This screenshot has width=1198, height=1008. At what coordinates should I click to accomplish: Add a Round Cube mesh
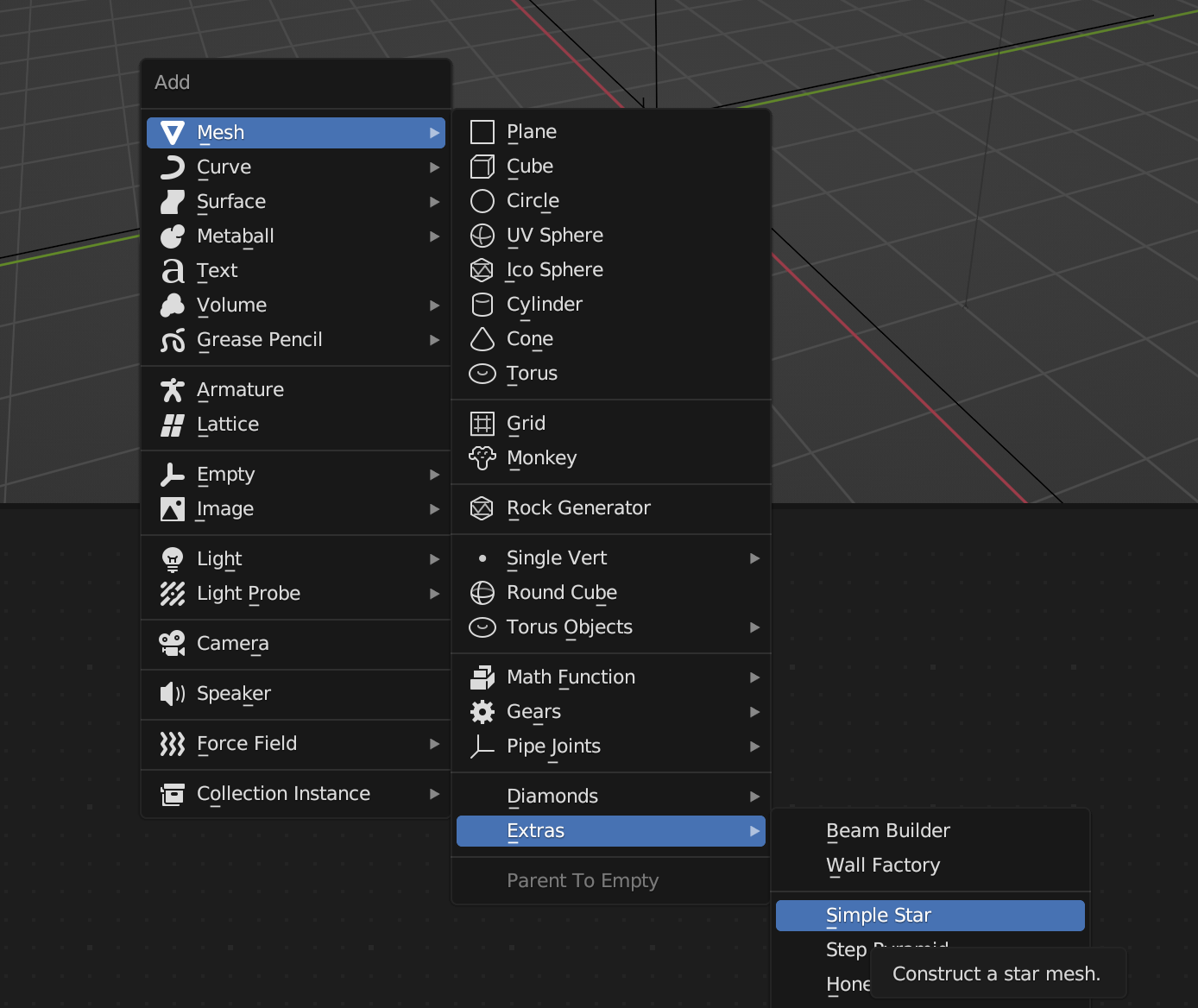(611, 593)
